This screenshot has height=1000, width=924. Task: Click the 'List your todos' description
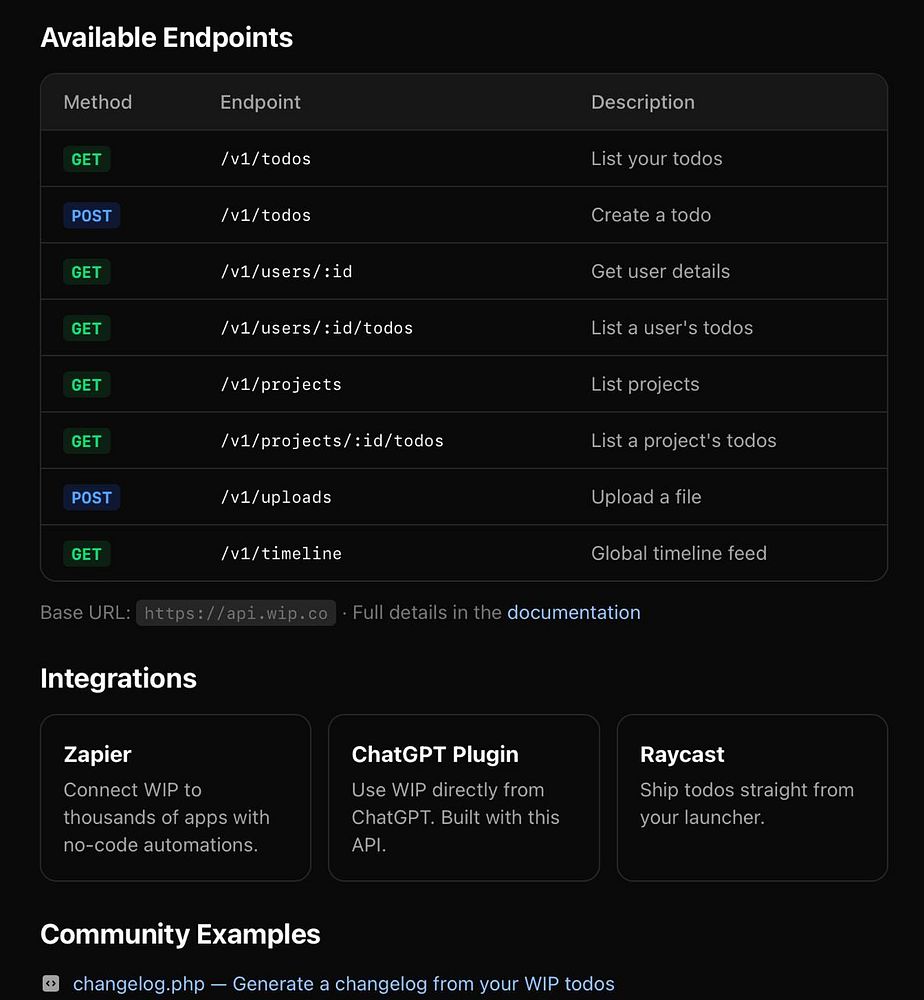(x=656, y=159)
